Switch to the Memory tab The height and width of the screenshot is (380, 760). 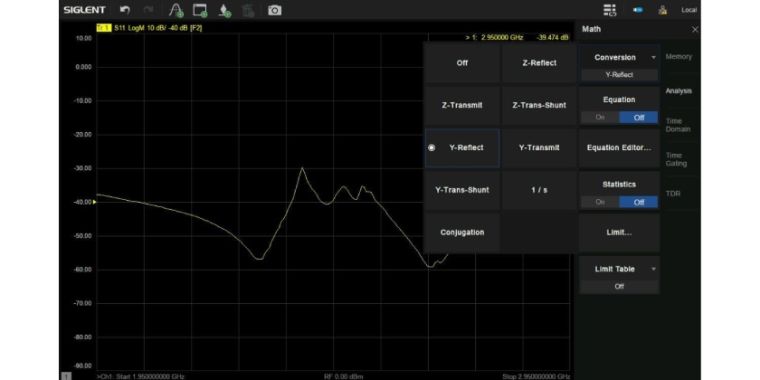(679, 57)
